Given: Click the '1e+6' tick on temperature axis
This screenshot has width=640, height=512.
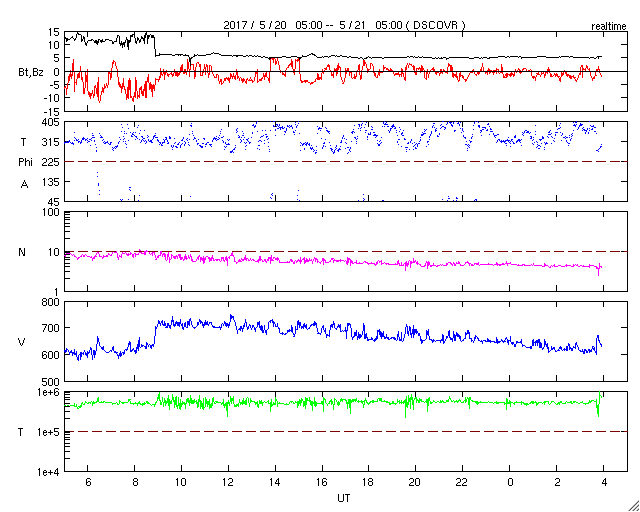Looking at the screenshot, I should (x=51, y=392).
